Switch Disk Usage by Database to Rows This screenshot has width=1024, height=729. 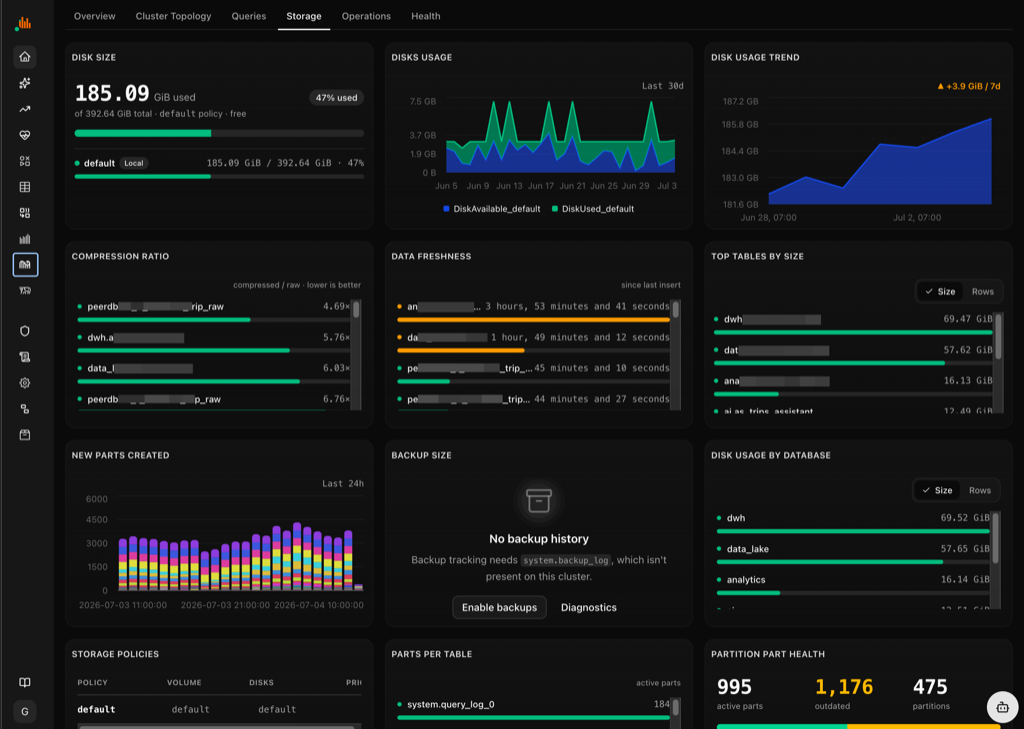point(980,490)
